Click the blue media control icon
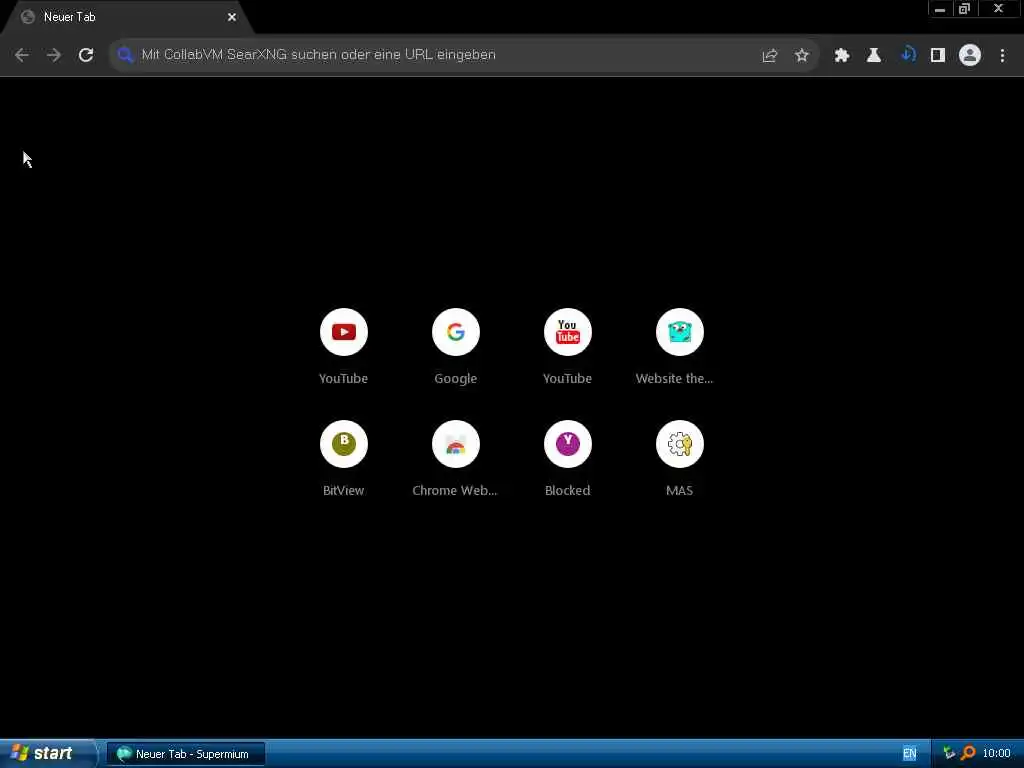Image resolution: width=1024 pixels, height=768 pixels. [908, 54]
